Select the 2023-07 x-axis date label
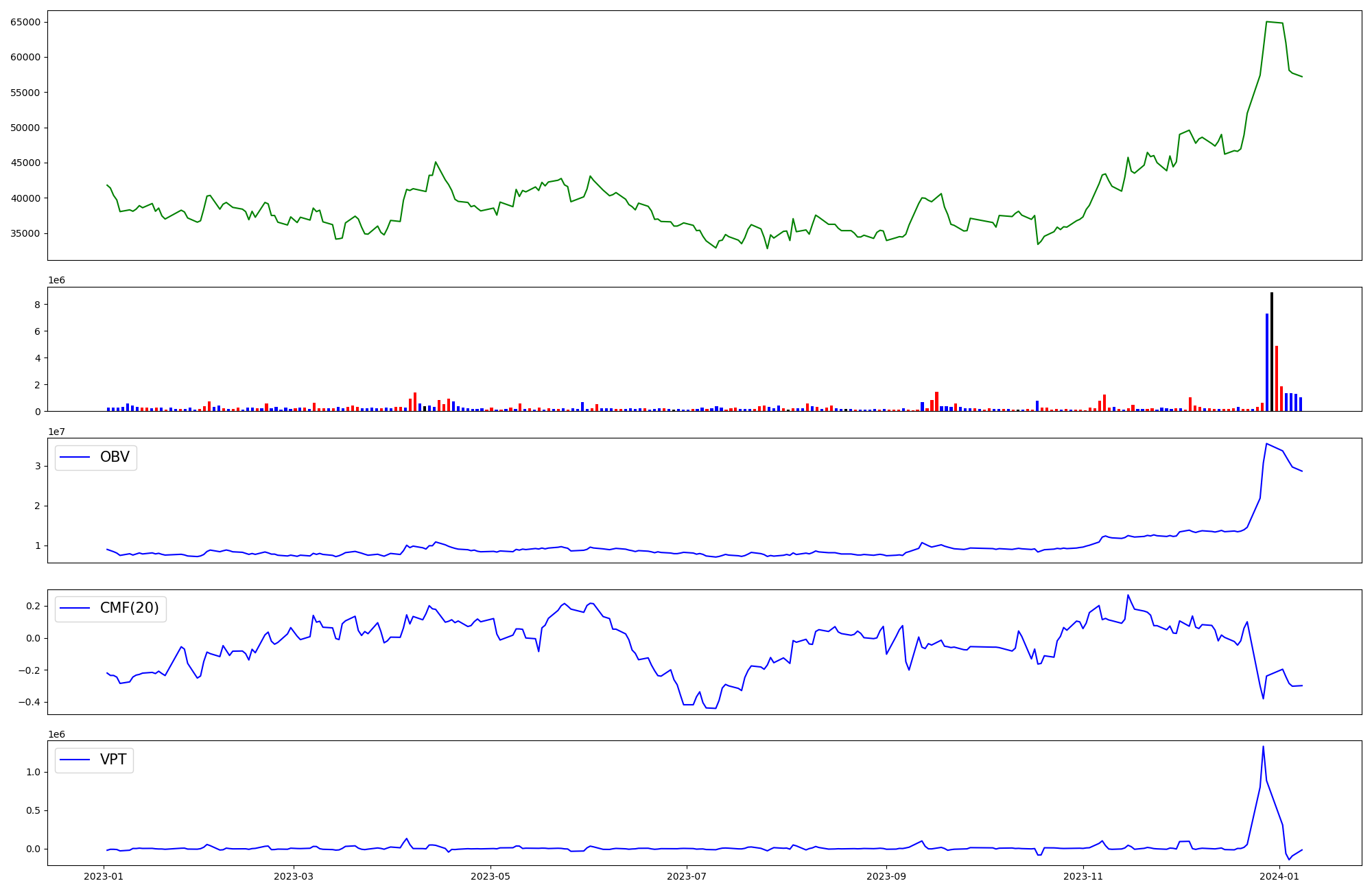The image size is (1372, 892). (687, 876)
